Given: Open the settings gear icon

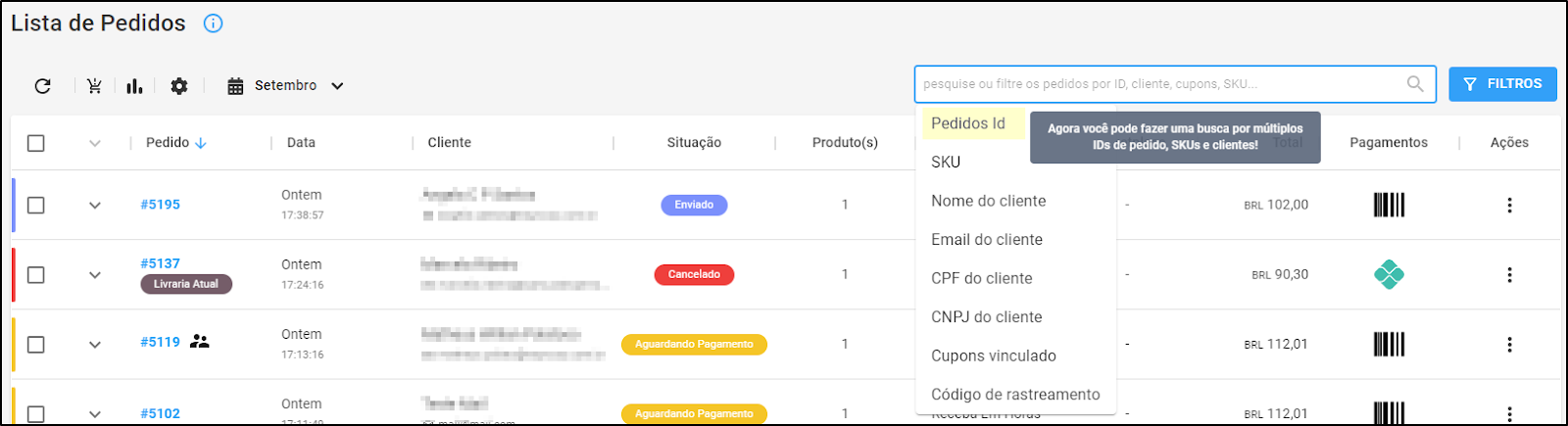Looking at the screenshot, I should (x=178, y=86).
